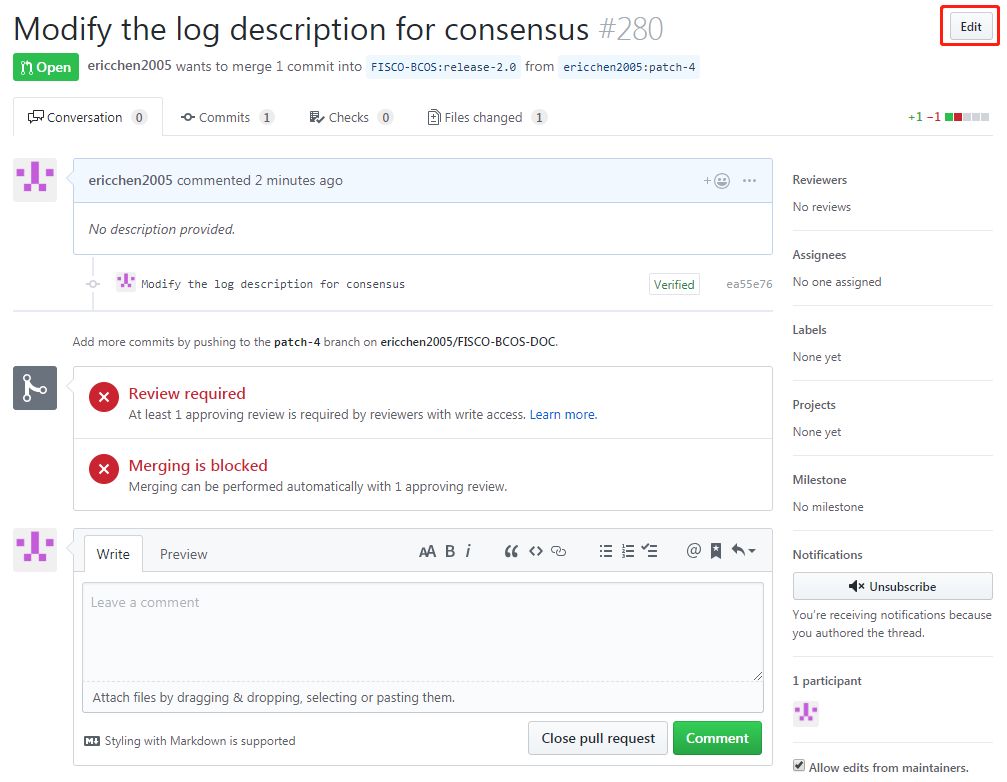Insert a bulleted list
Screen dimensions: 1007x782
(605, 551)
